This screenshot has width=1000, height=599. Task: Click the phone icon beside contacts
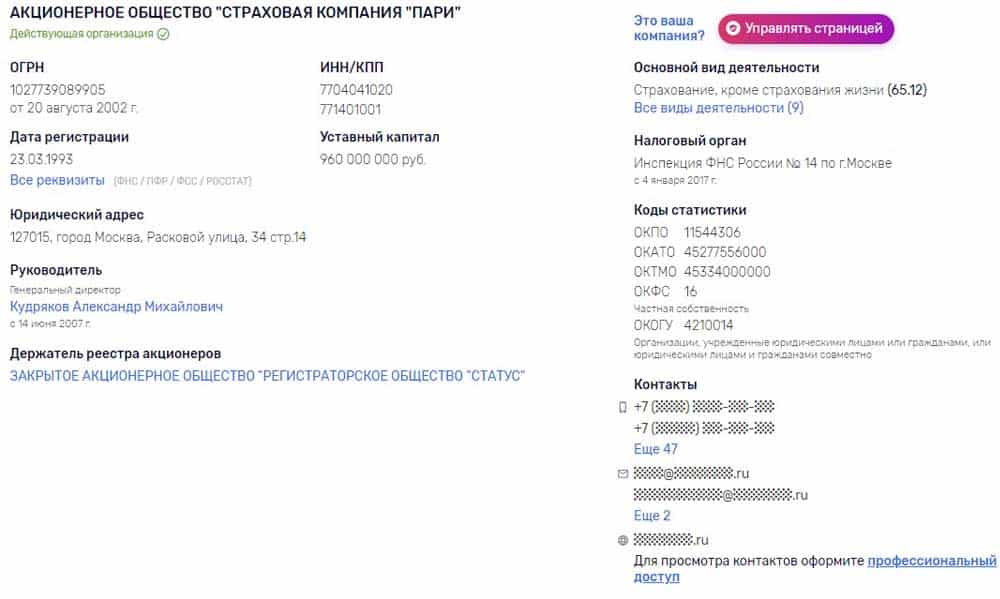point(623,408)
